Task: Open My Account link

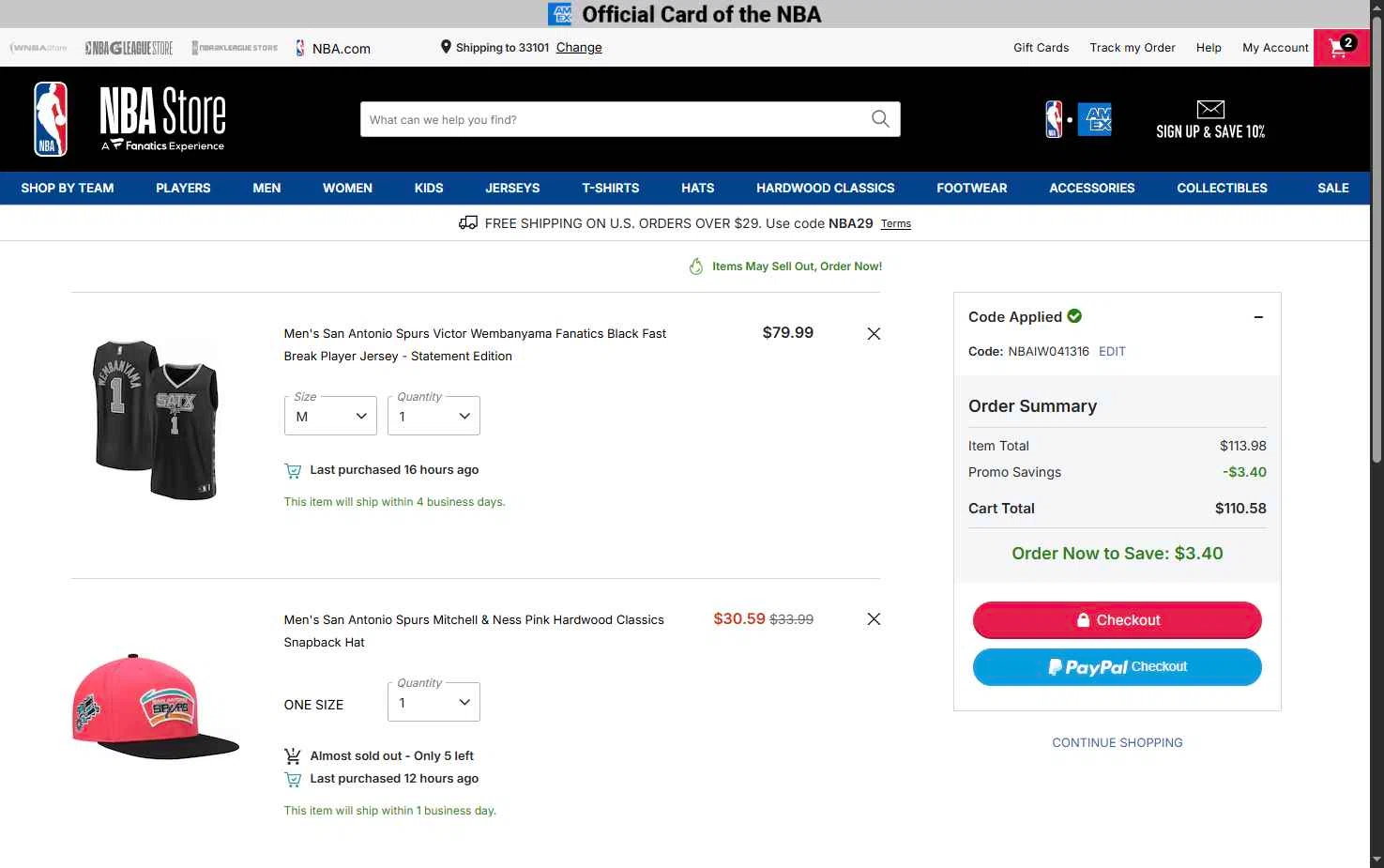Action: (x=1275, y=48)
